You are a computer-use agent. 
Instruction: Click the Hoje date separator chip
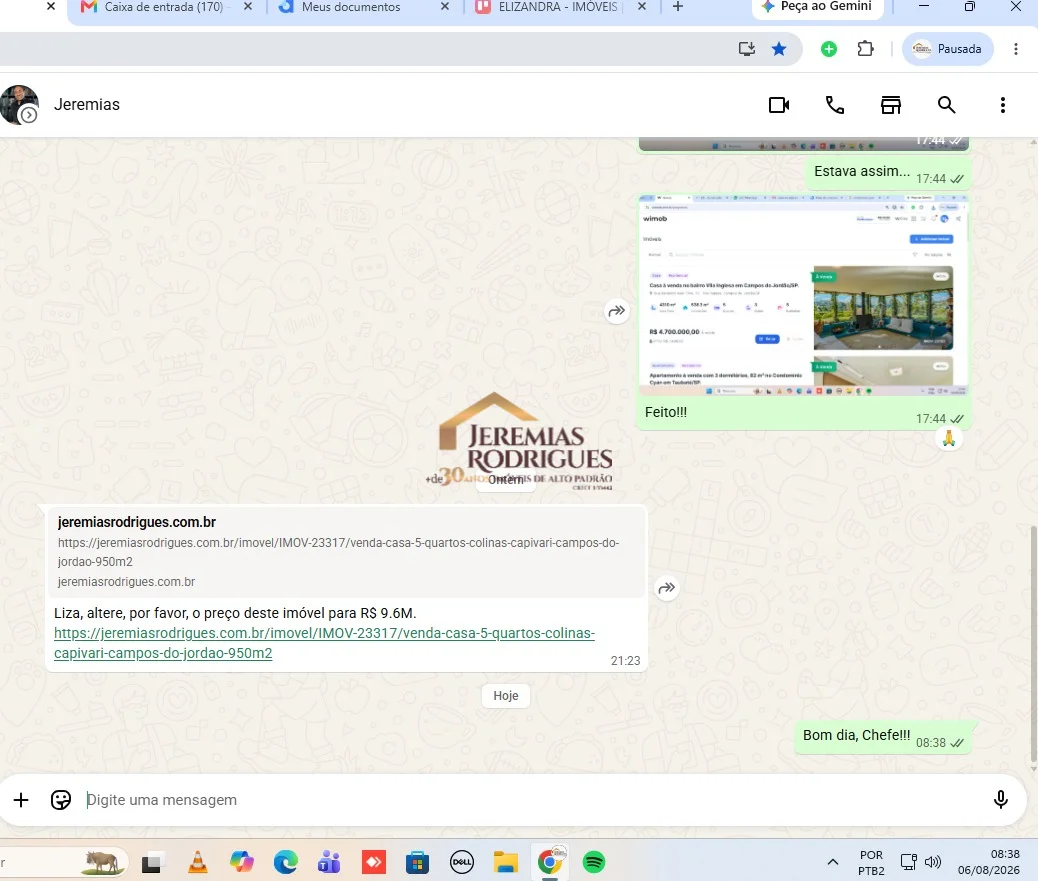click(506, 696)
